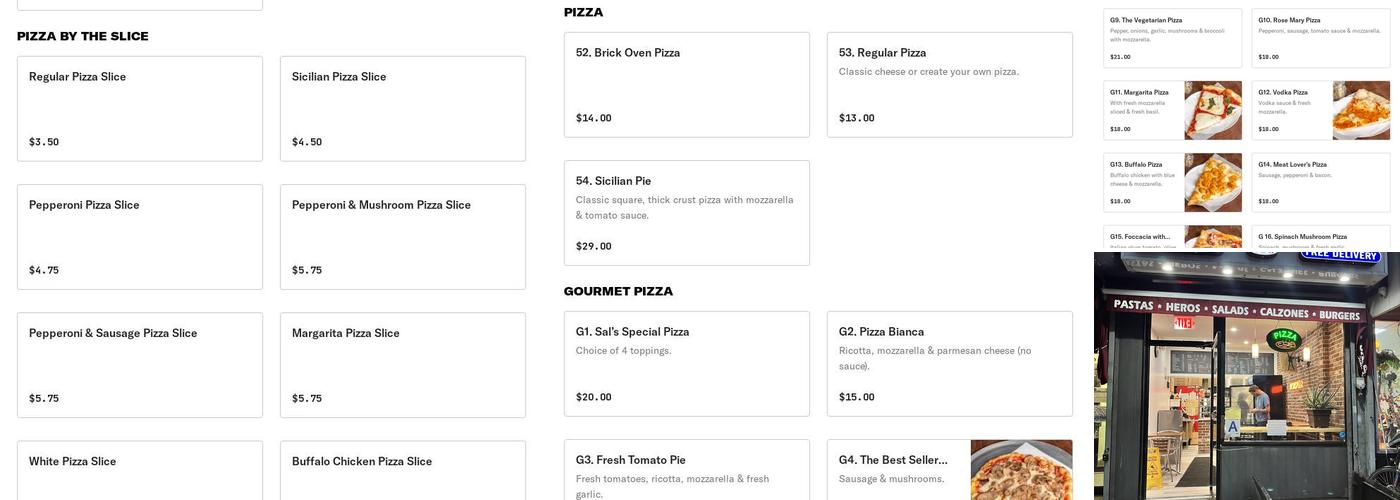Select the Sicilian Pizza Slice card
This screenshot has width=1400, height=500.
pyautogui.click(x=402, y=108)
